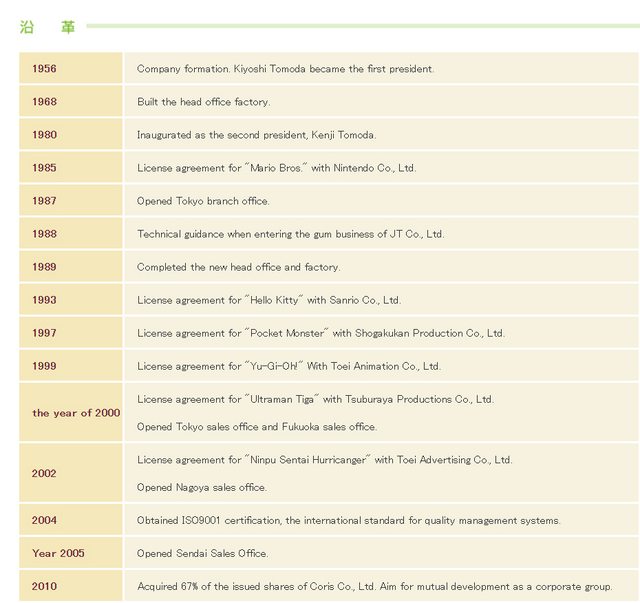This screenshot has height=603, width=640.
Task: Select the 1999 year cell
Action: 71,366
